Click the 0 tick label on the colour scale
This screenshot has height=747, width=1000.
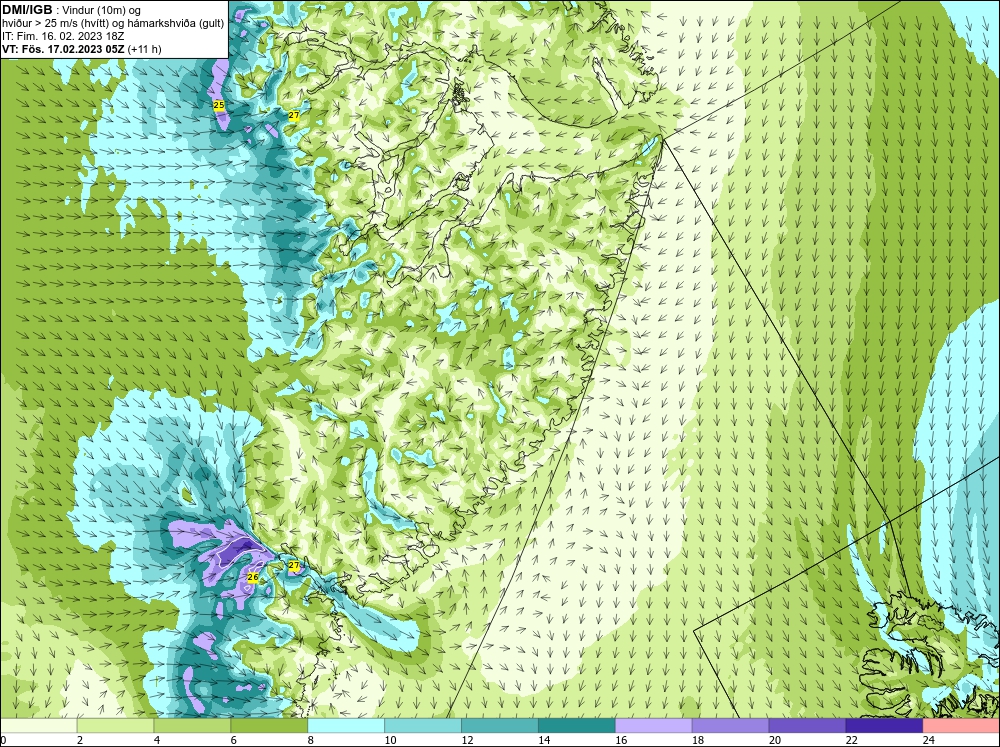3,740
